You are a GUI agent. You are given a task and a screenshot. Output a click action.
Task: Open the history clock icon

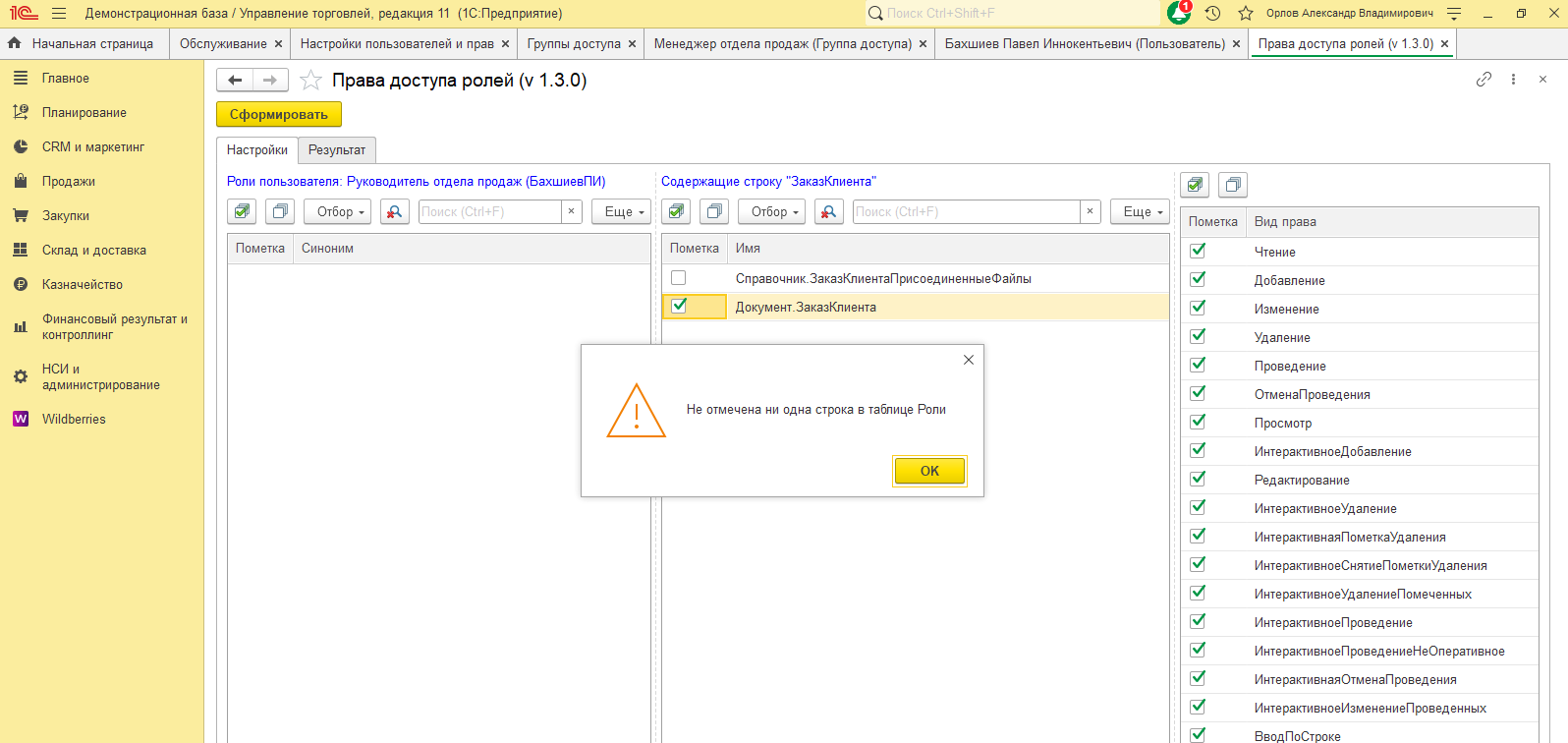(x=1212, y=14)
